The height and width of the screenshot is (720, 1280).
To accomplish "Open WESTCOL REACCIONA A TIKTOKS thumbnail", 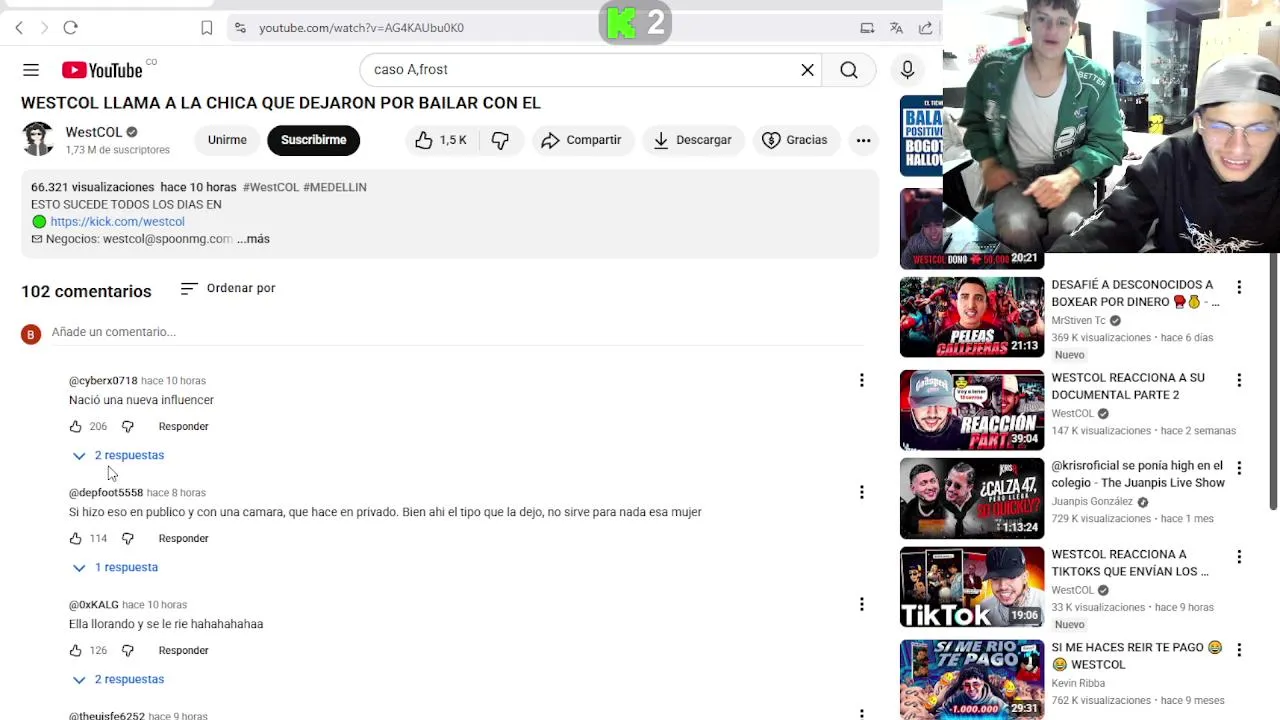I will click(972, 587).
